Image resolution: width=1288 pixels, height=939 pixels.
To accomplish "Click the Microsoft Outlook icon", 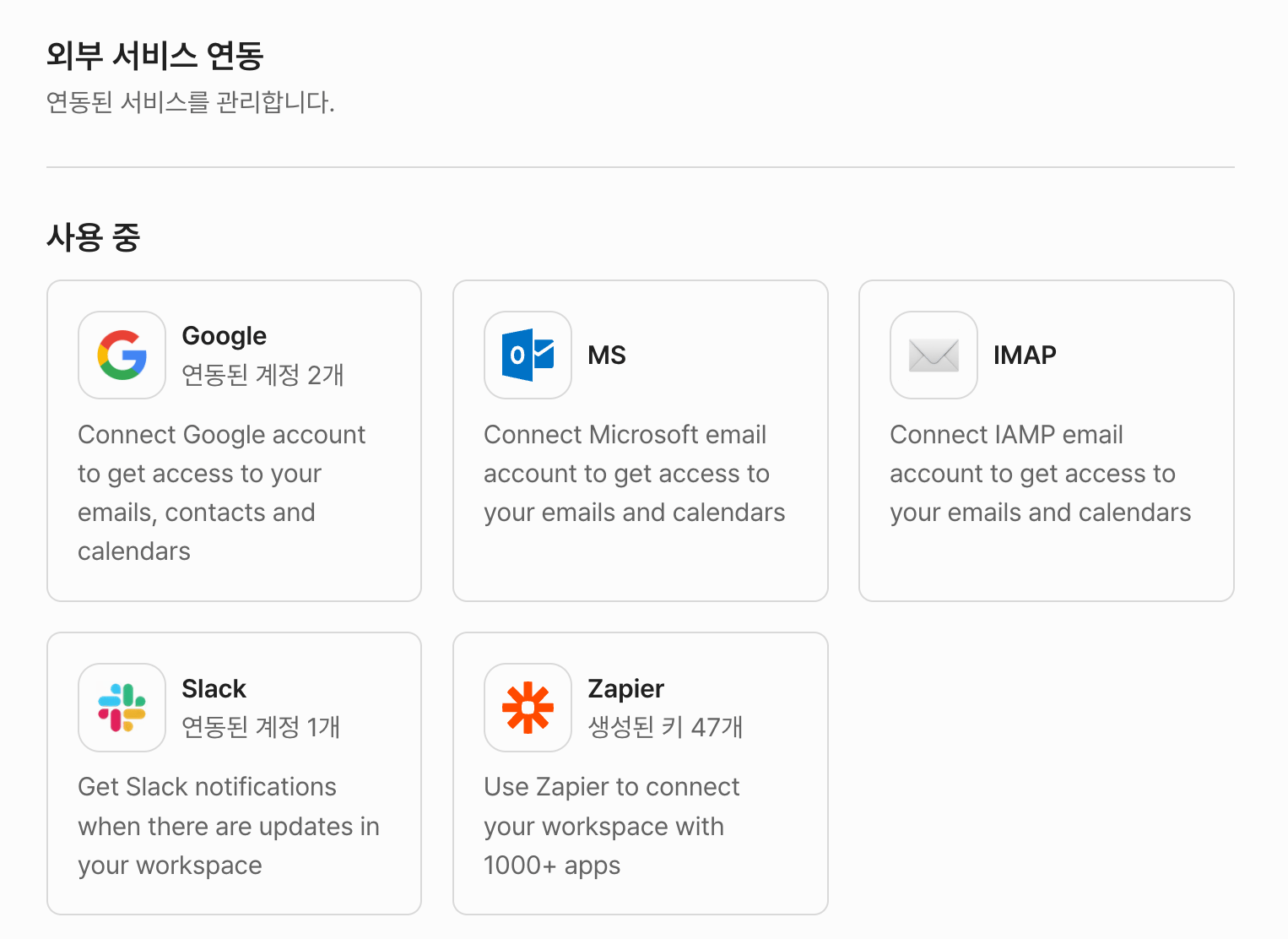I will [x=528, y=356].
